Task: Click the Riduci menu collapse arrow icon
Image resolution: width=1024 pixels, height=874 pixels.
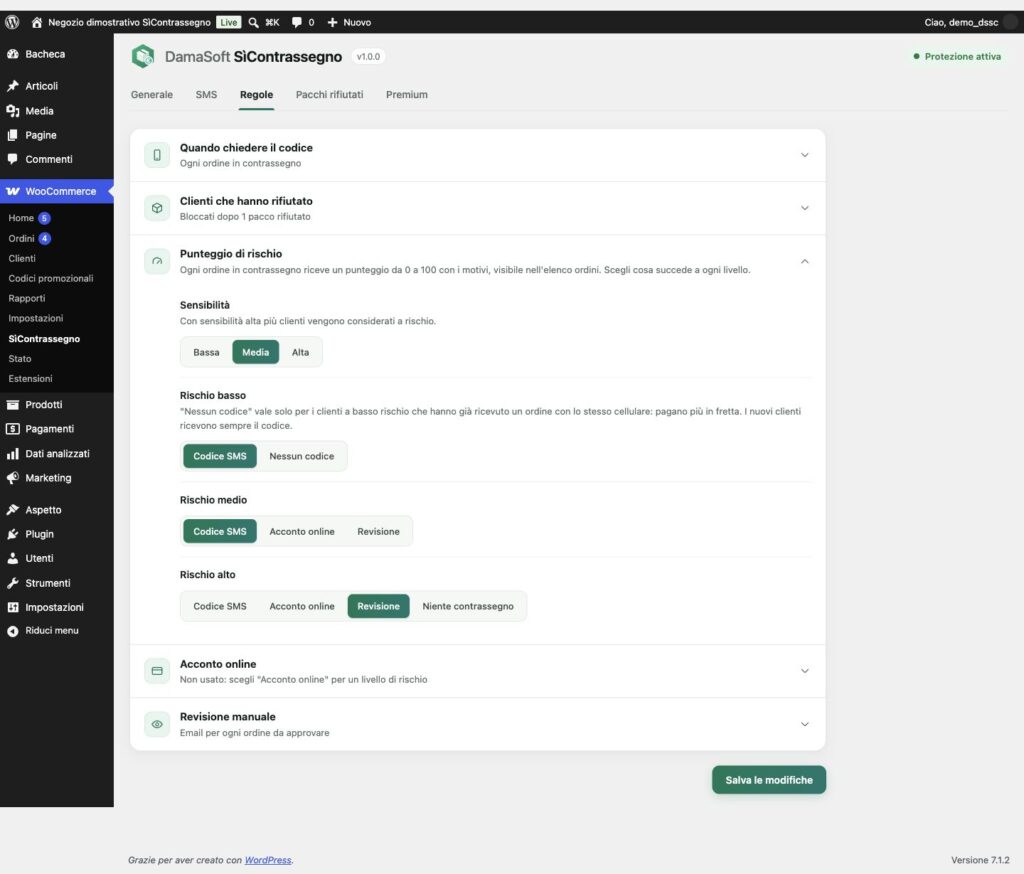Action: 12,631
